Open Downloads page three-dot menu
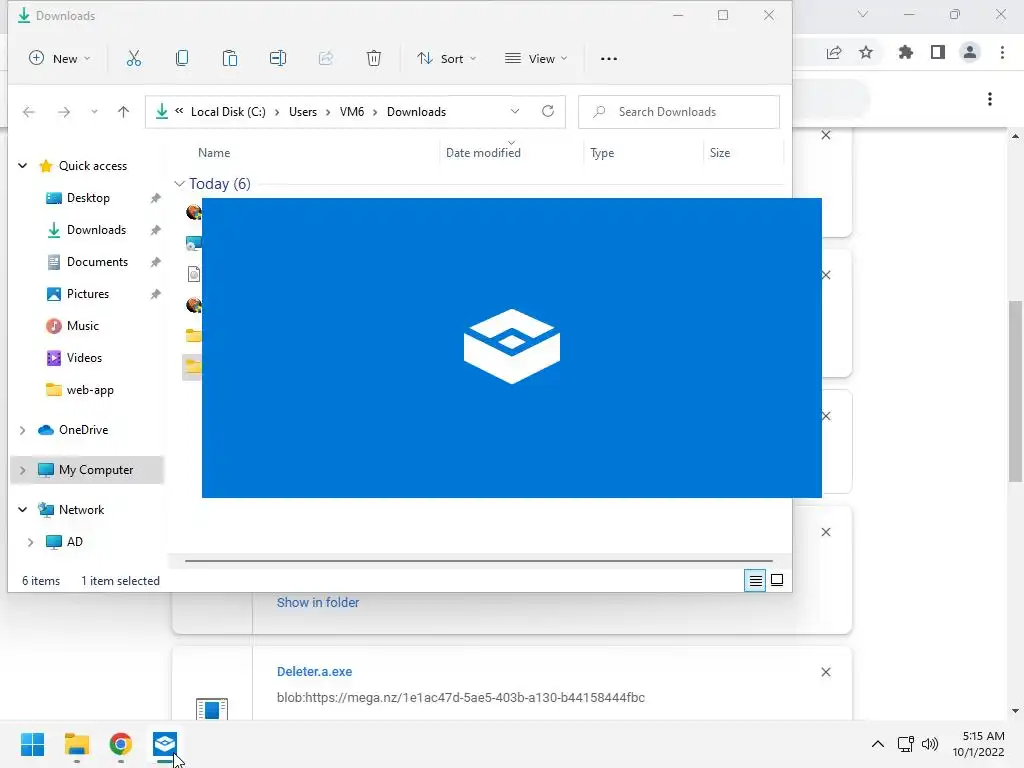1024x768 pixels. 990,99
